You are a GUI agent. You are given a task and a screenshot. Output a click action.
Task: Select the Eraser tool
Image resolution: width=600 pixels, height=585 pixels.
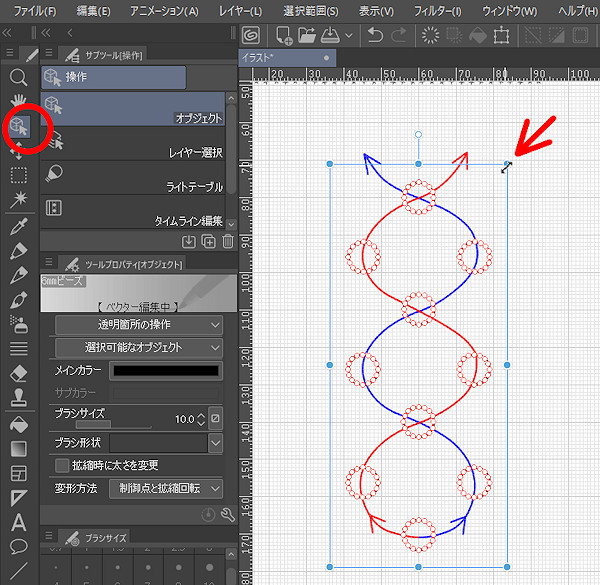(18, 373)
